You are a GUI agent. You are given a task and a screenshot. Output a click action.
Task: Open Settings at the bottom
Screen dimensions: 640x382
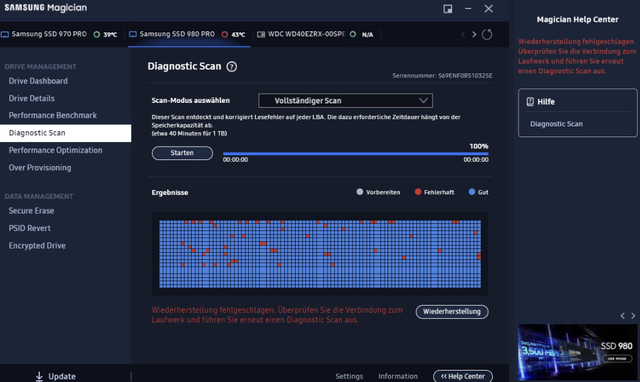coord(349,376)
